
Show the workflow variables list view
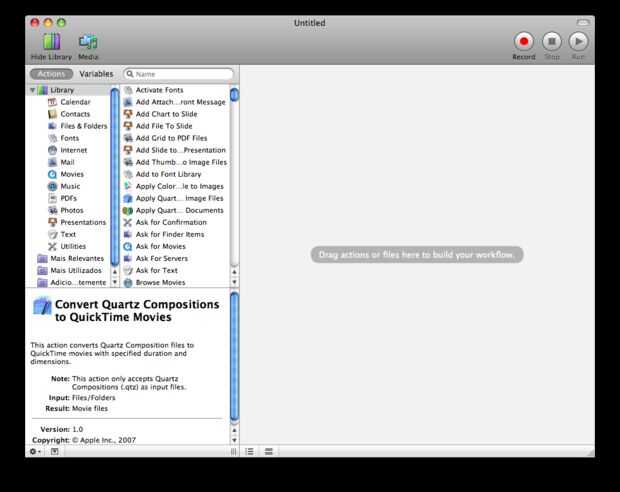(268, 451)
